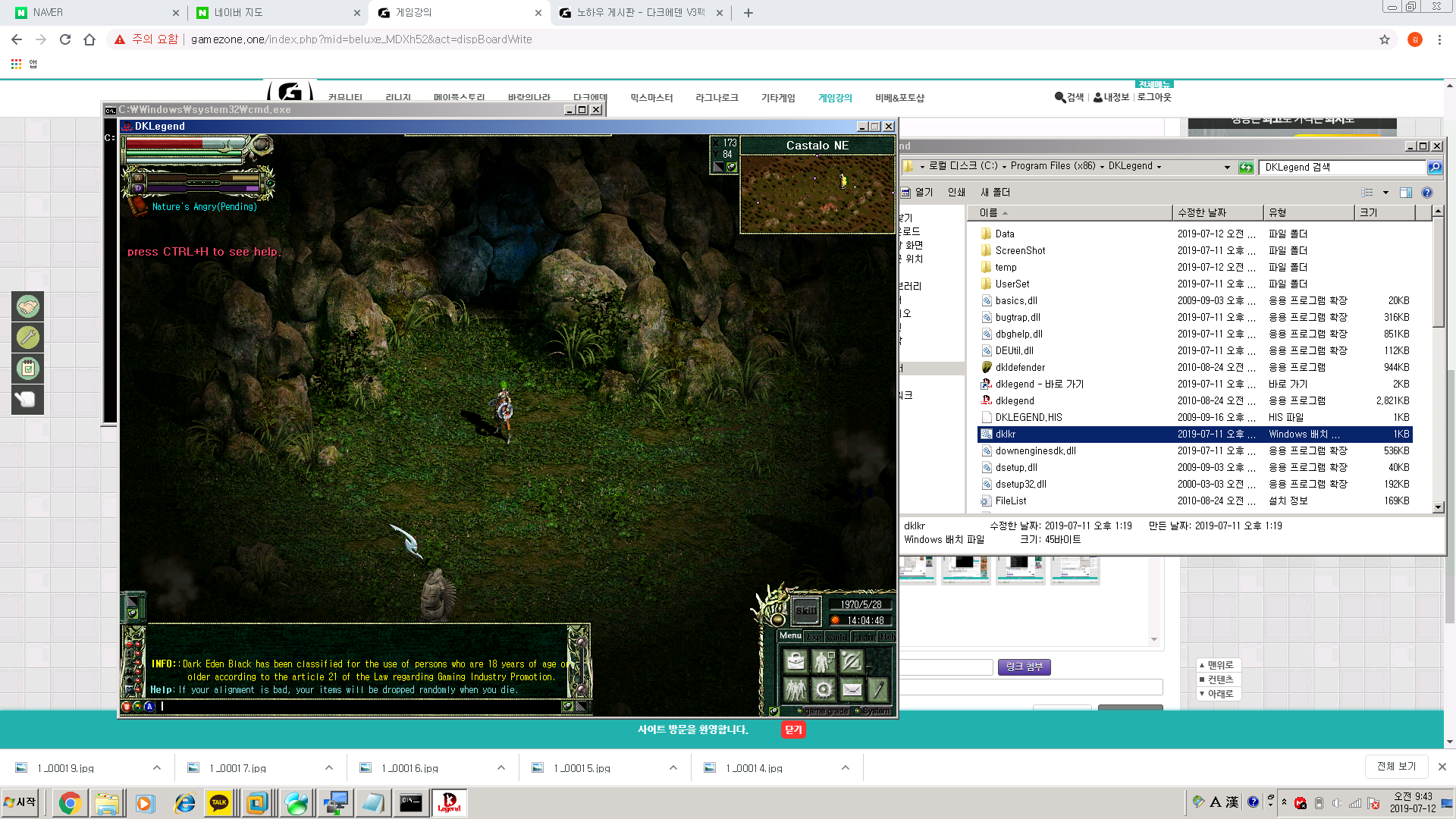Click the refresh icon beside Explorer address bar

click(x=1245, y=167)
